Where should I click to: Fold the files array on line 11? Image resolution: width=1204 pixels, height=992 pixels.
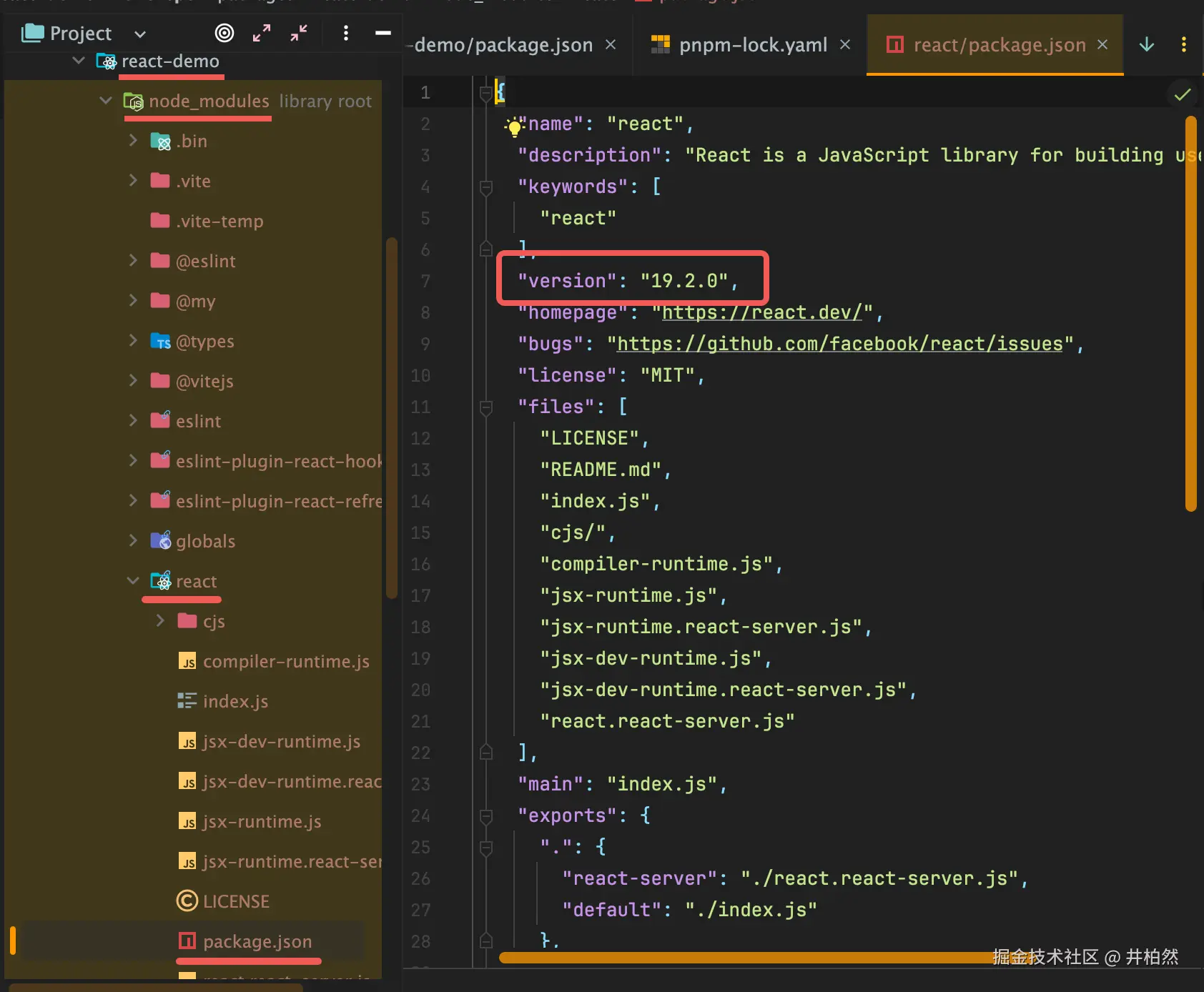click(x=486, y=407)
